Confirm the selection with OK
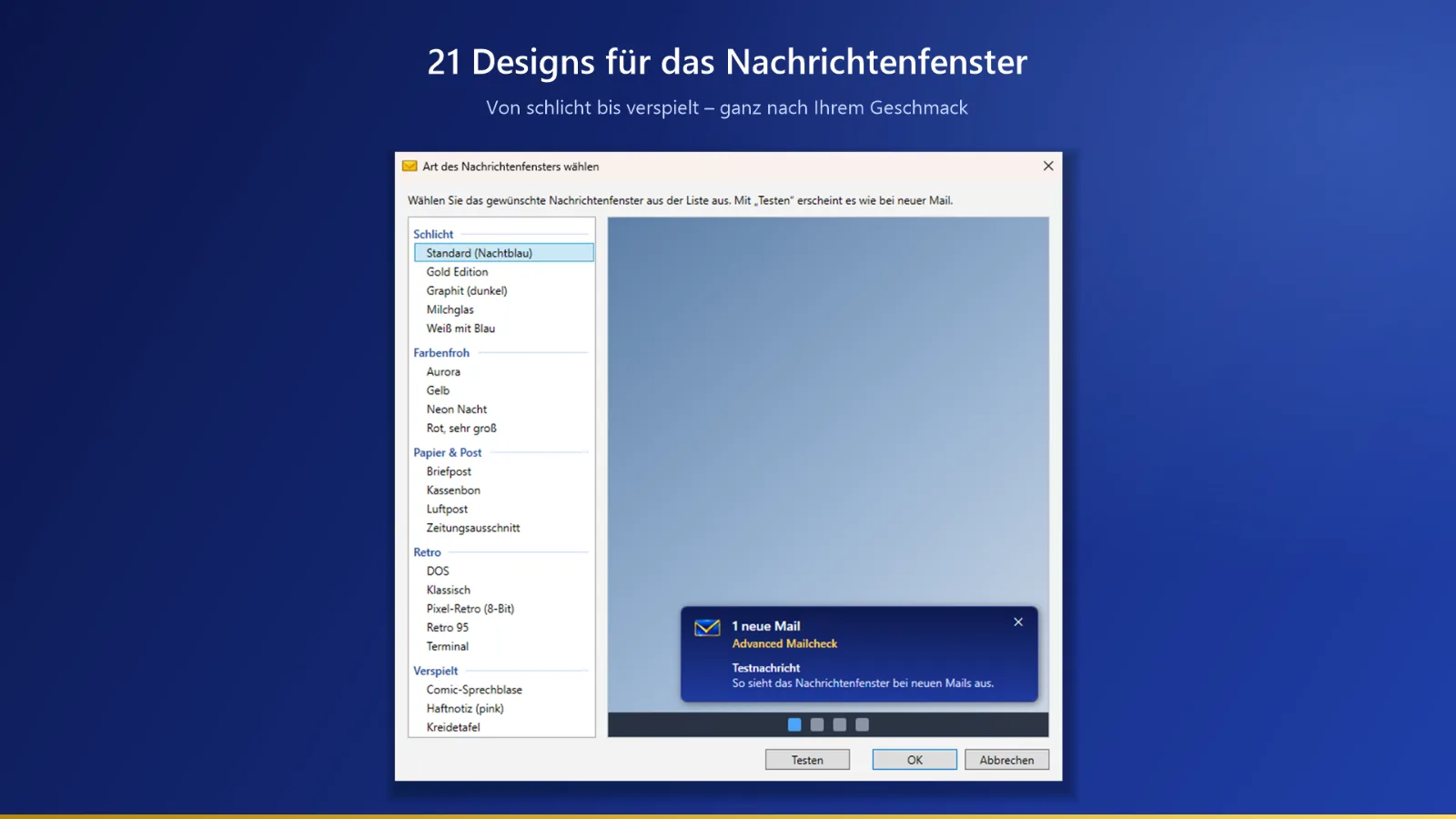This screenshot has width=1456, height=819. click(915, 760)
